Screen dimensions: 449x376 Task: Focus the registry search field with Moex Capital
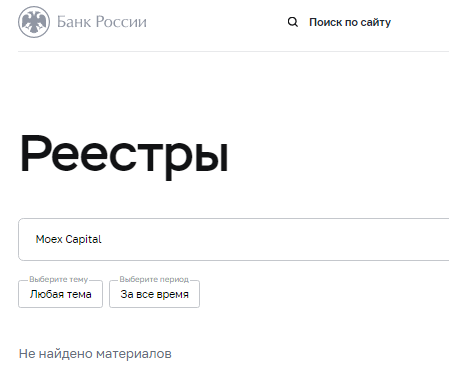234,239
